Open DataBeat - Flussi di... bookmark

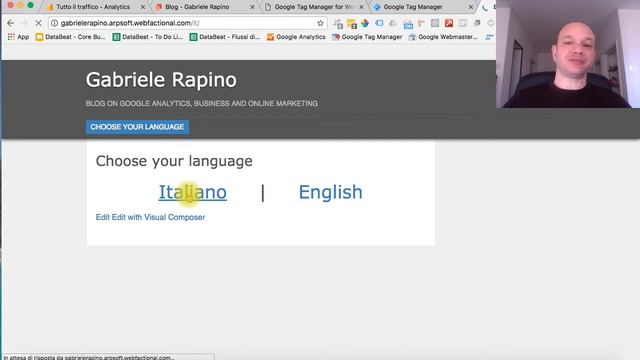[225, 37]
